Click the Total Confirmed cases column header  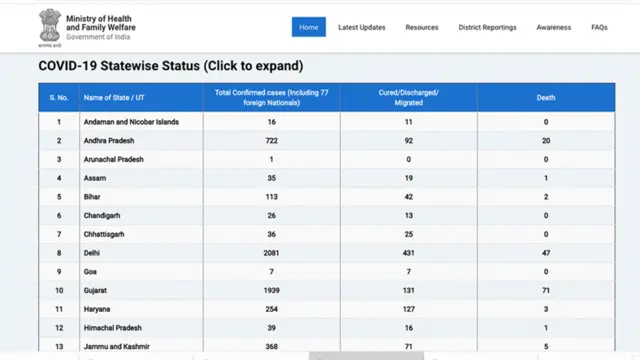pos(271,98)
